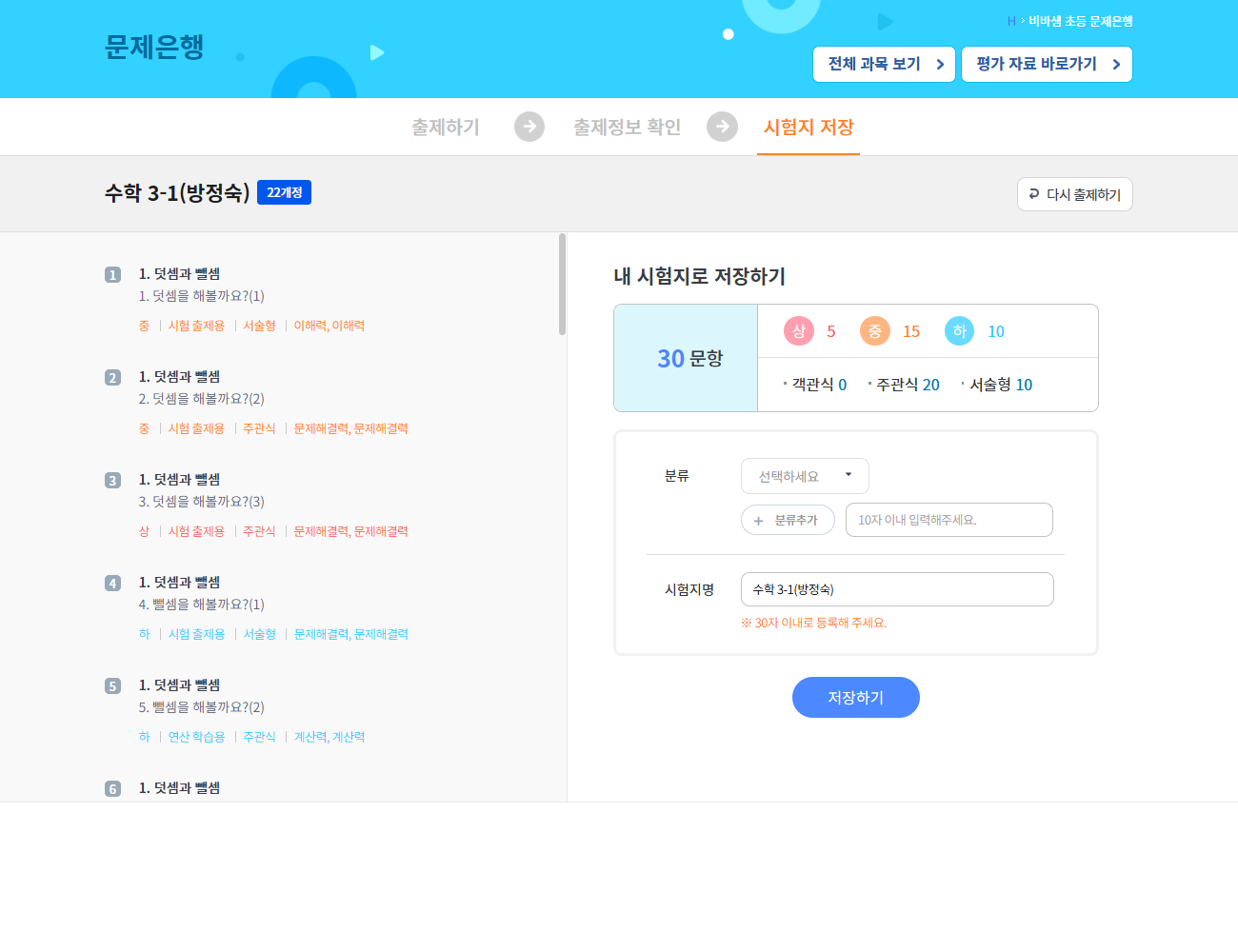Screen dimensions: 1238x952
Task: Open the 분류 선택하세요 dropdown
Action: point(805,476)
